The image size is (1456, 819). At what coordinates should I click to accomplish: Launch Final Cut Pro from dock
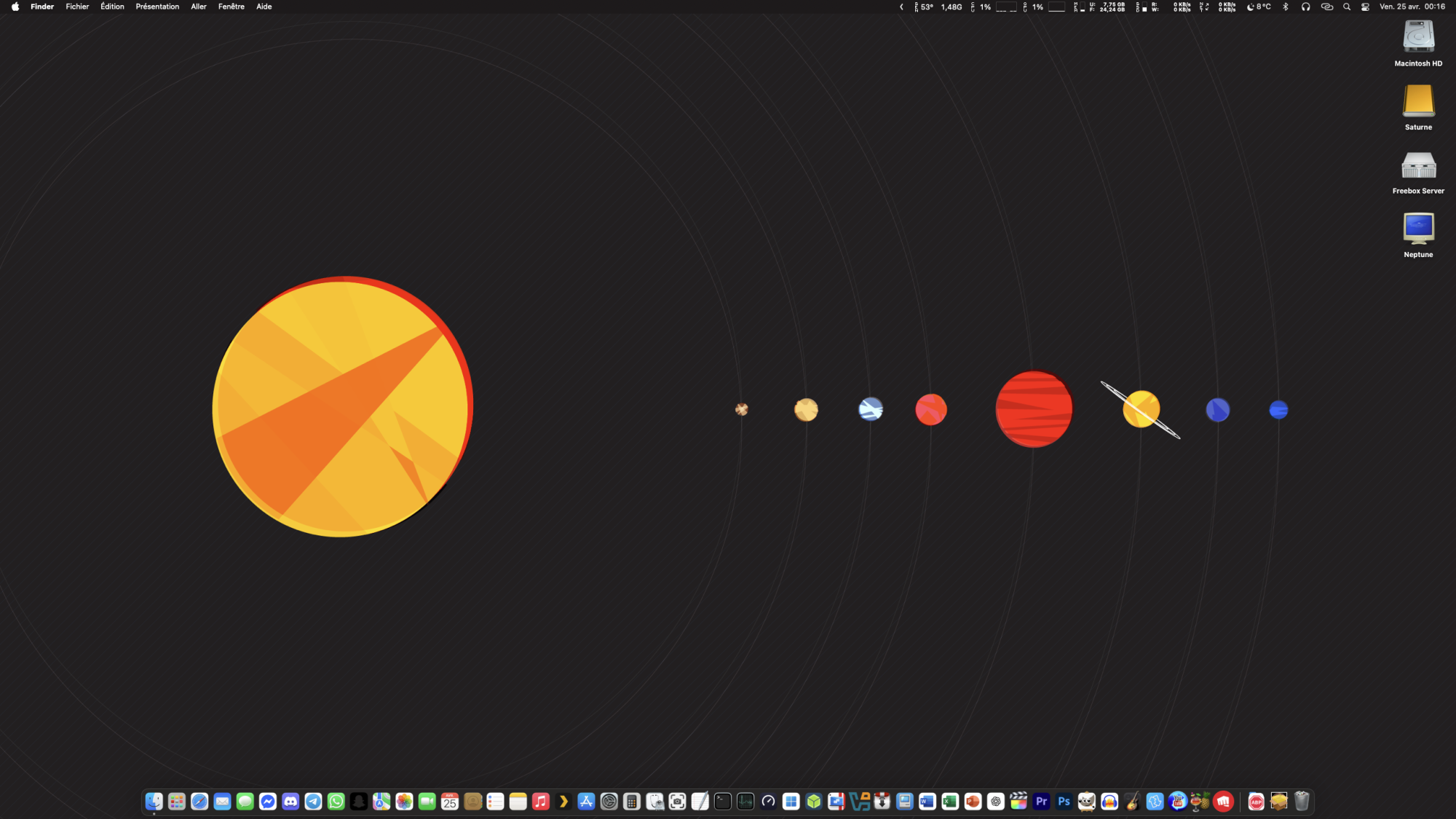tap(1018, 802)
